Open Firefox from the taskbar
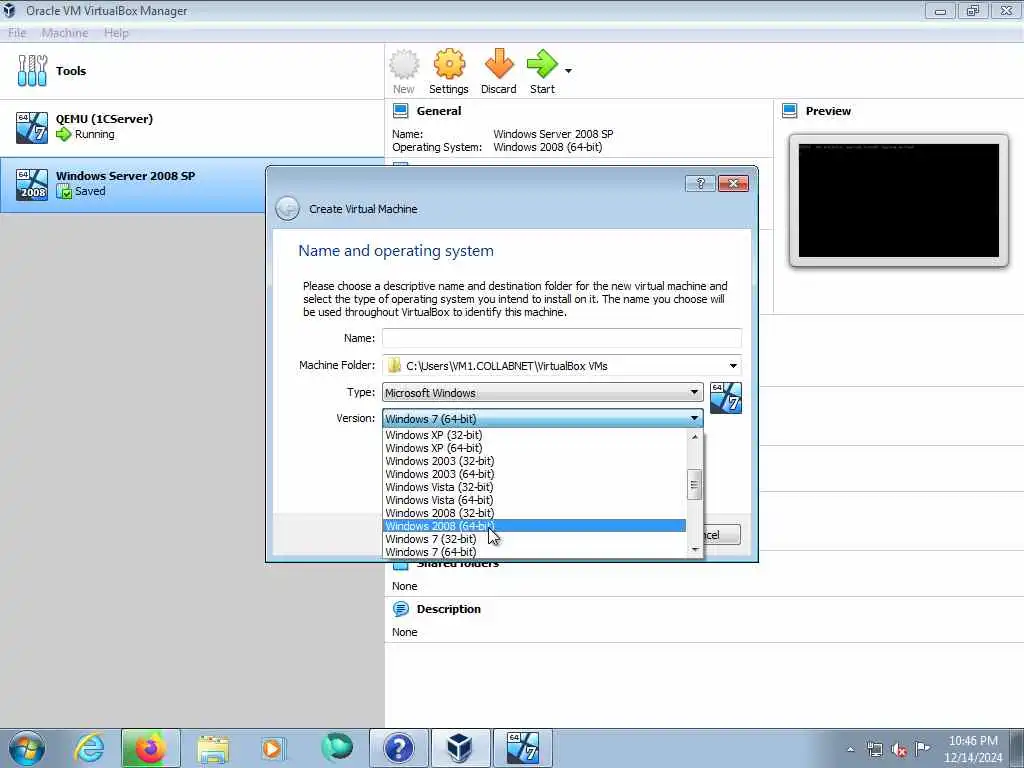Image resolution: width=1024 pixels, height=768 pixels. (150, 748)
